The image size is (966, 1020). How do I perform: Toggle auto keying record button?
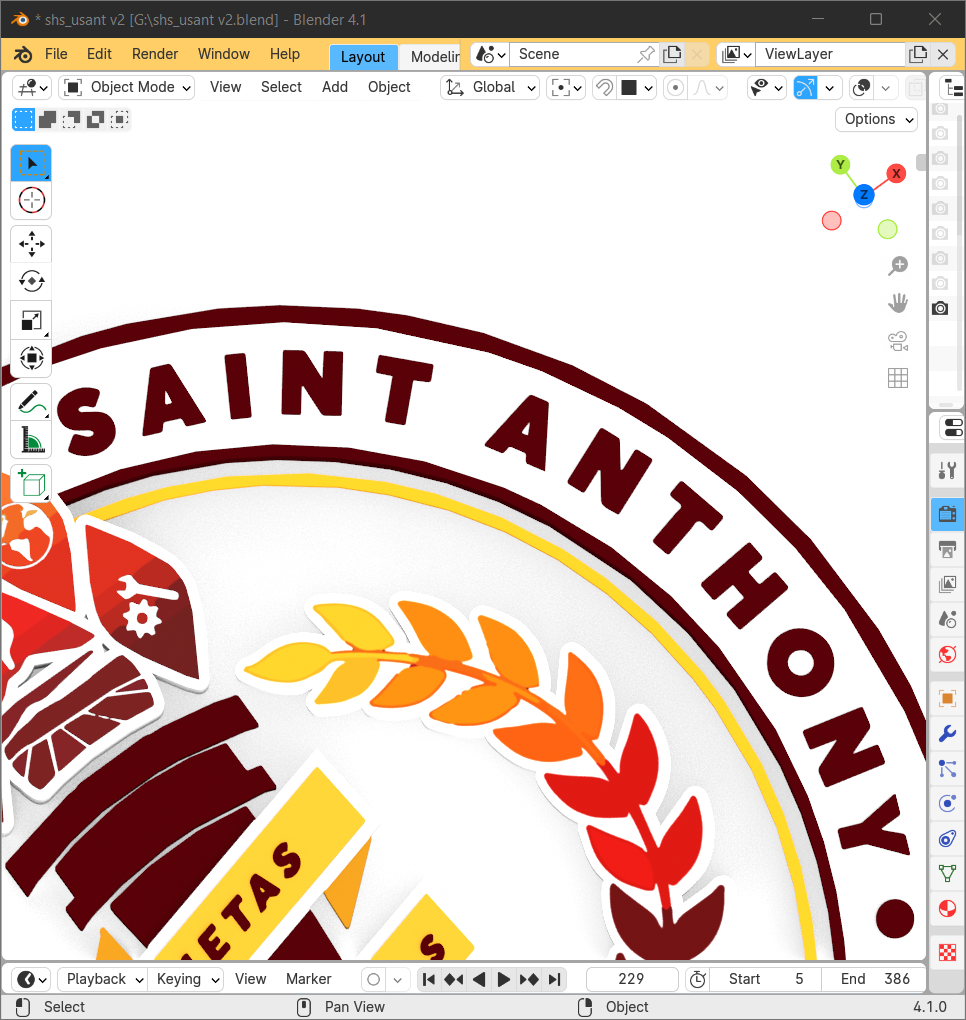373,979
